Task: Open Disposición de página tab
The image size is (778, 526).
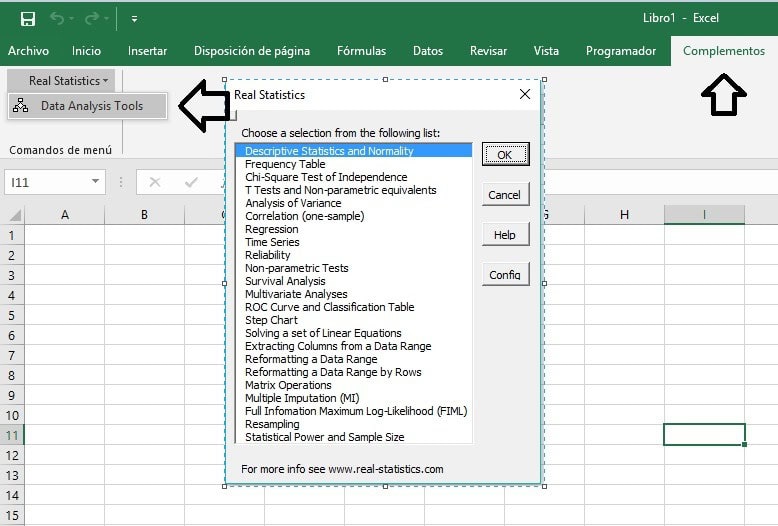Action: pyautogui.click(x=252, y=51)
